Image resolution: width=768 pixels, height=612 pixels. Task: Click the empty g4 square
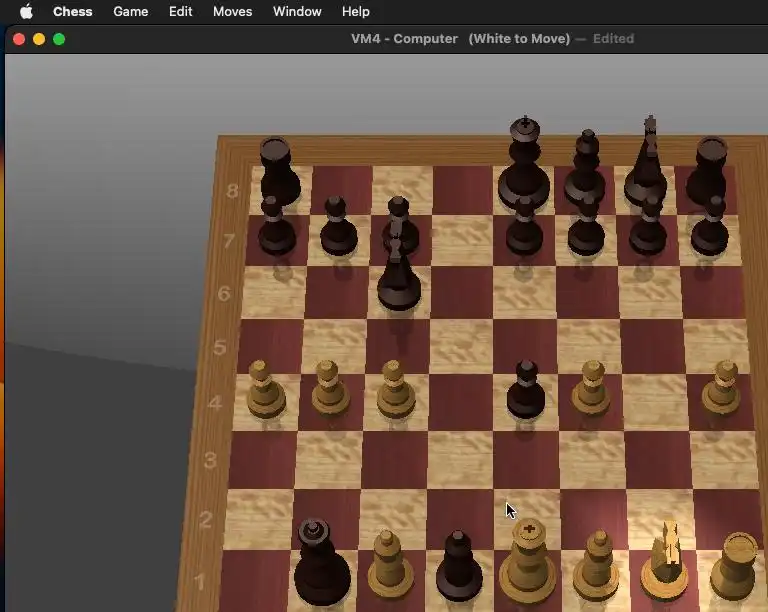655,402
